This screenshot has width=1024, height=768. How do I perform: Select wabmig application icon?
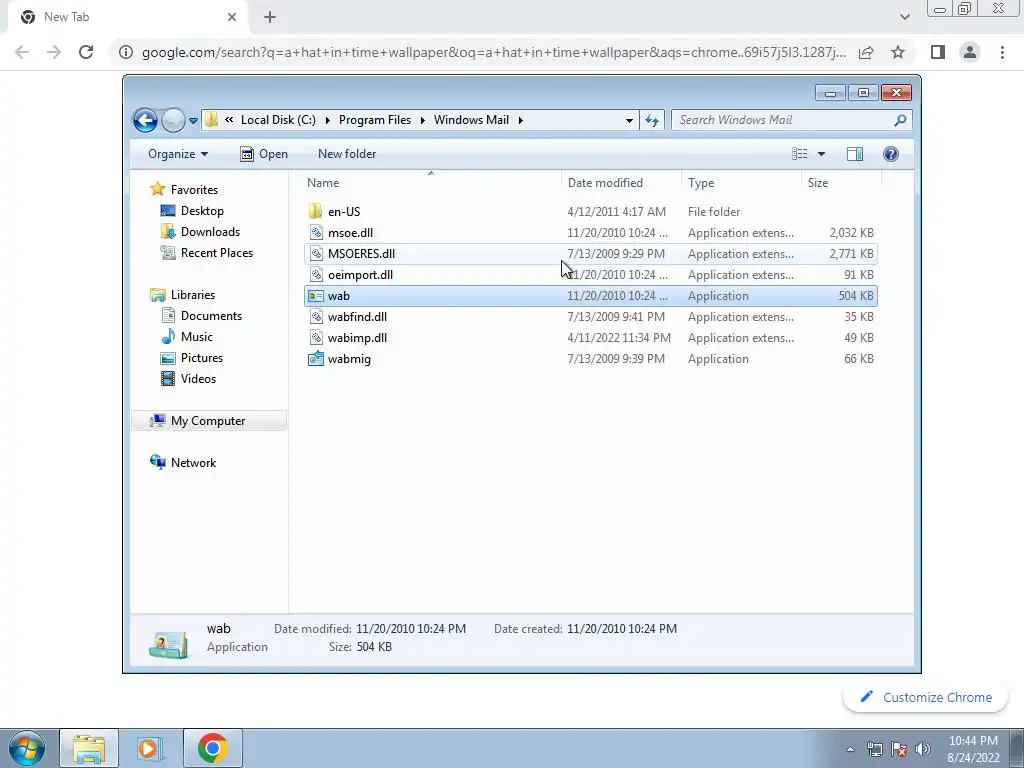[x=316, y=359]
